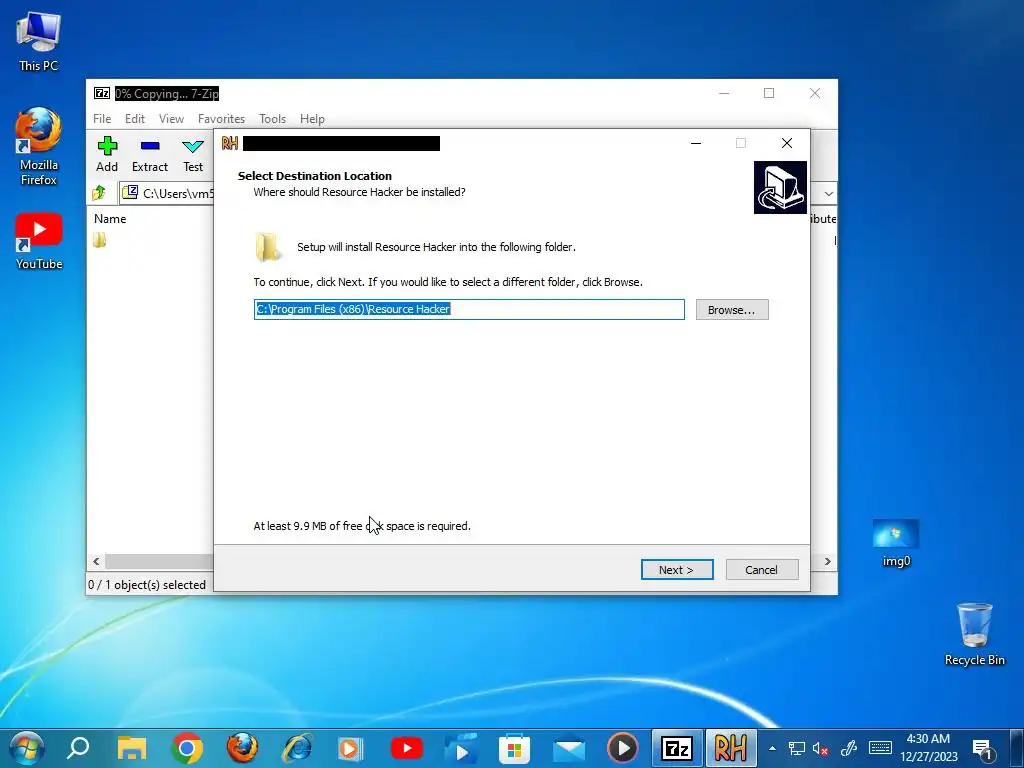This screenshot has width=1024, height=768.
Task: Open the Edit menu in 7-Zip
Action: [x=135, y=119]
